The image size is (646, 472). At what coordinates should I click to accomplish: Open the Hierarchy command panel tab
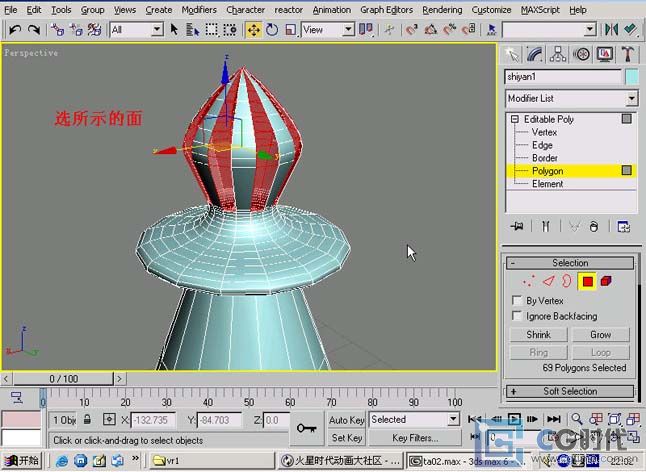click(x=557, y=55)
